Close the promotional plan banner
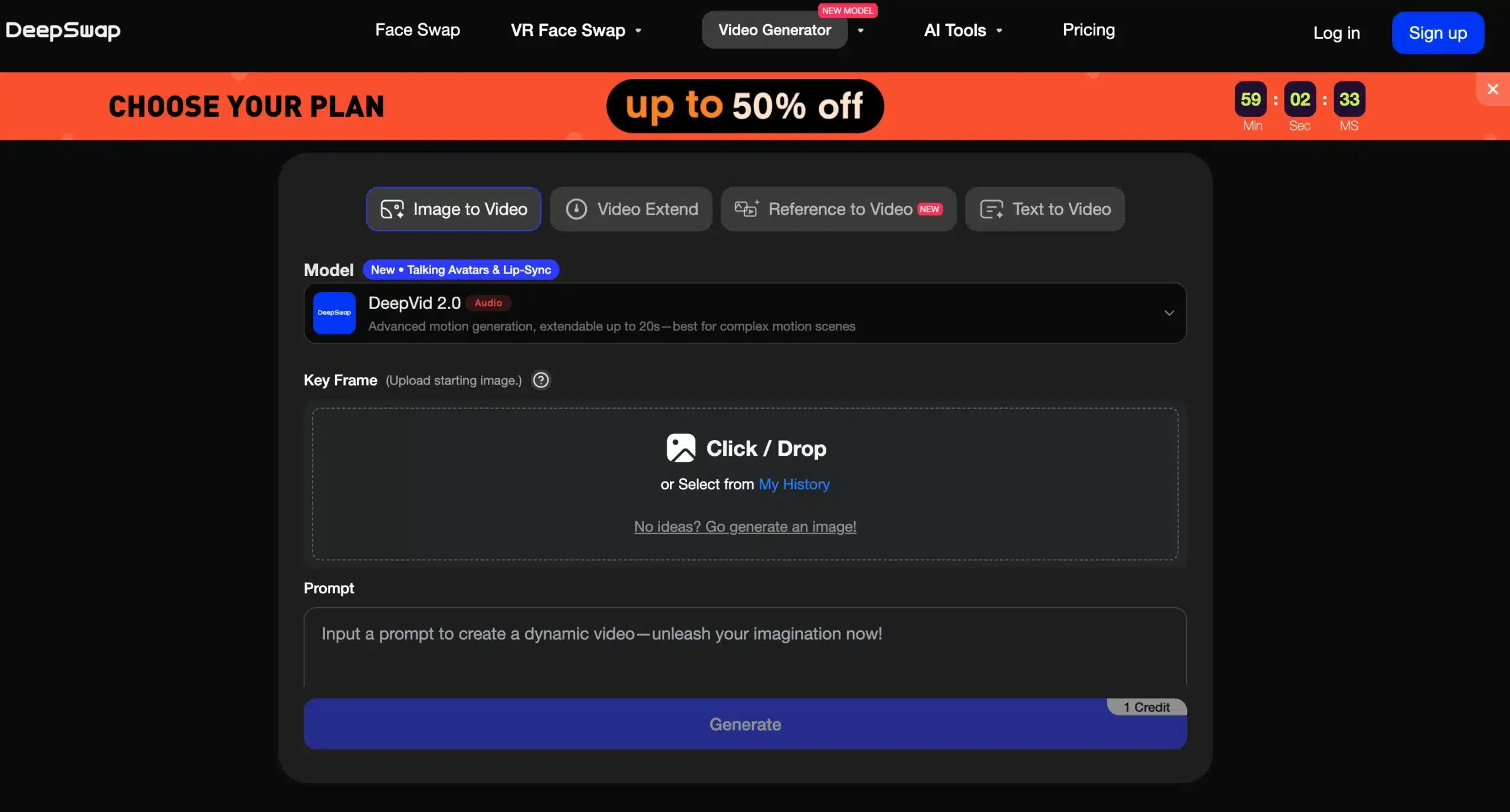Image resolution: width=1510 pixels, height=812 pixels. click(1493, 89)
